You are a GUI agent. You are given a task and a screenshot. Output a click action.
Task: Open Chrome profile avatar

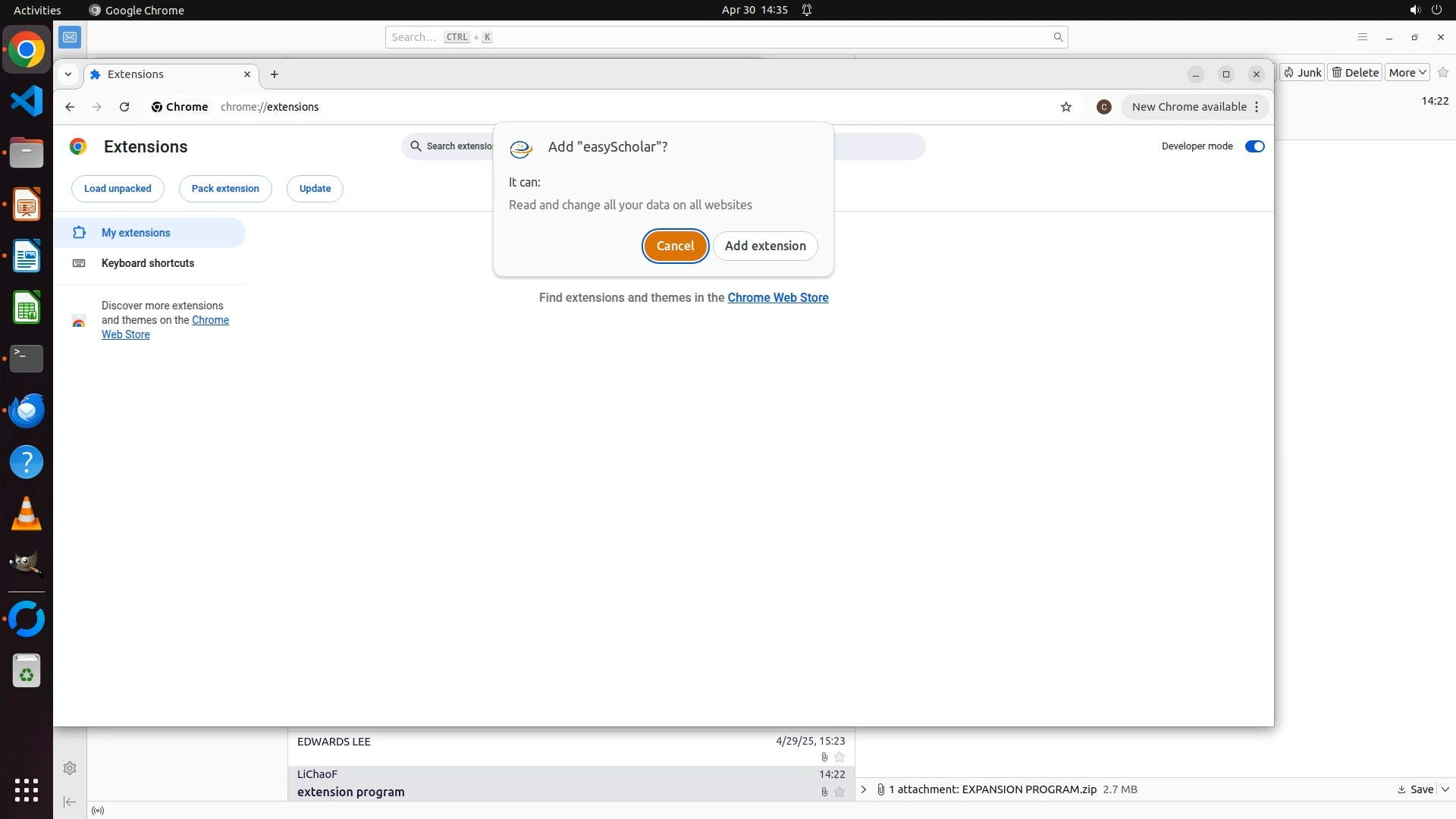(1103, 107)
